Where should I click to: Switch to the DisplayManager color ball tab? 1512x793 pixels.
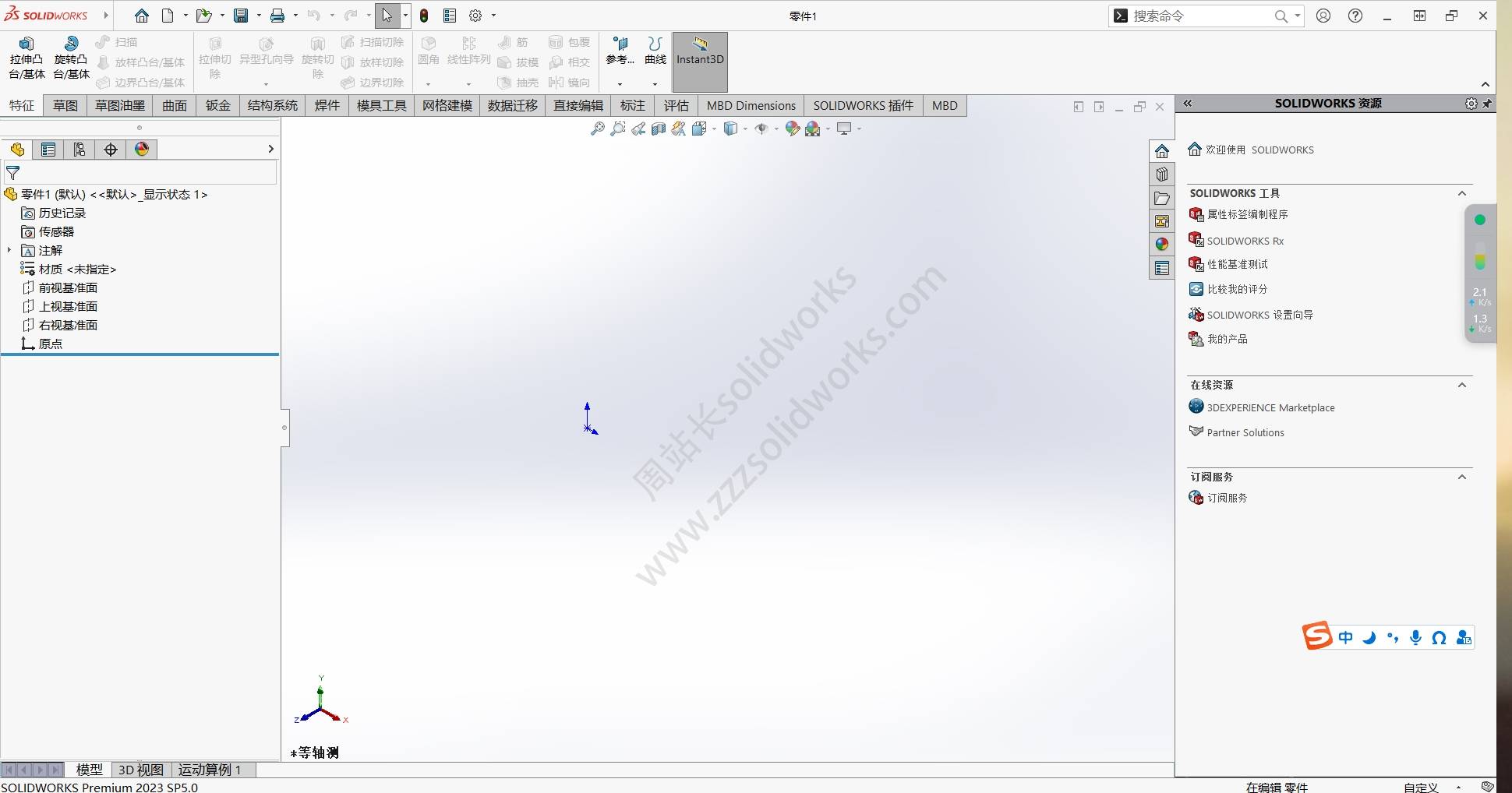[142, 150]
